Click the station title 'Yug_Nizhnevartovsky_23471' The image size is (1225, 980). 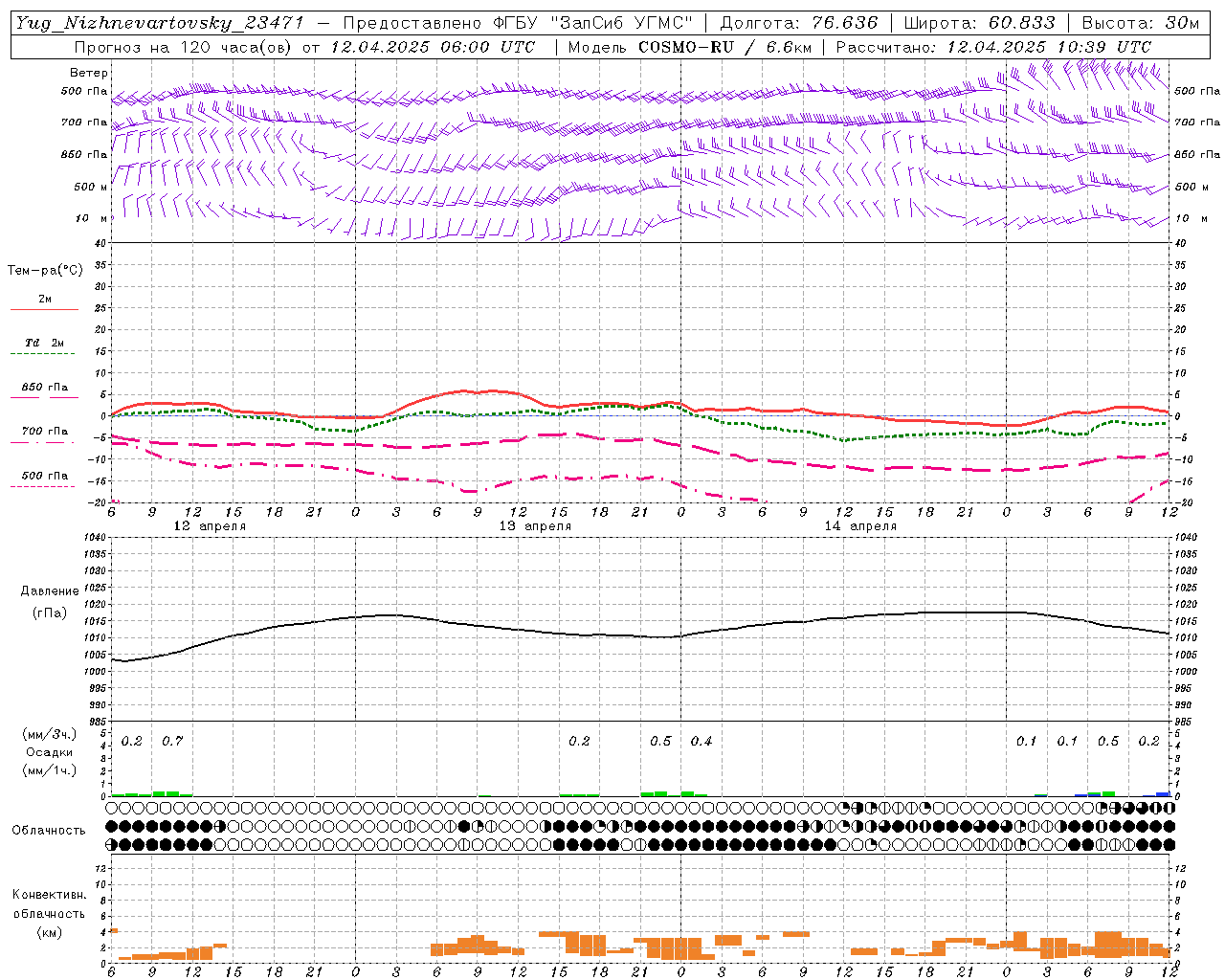160,23
